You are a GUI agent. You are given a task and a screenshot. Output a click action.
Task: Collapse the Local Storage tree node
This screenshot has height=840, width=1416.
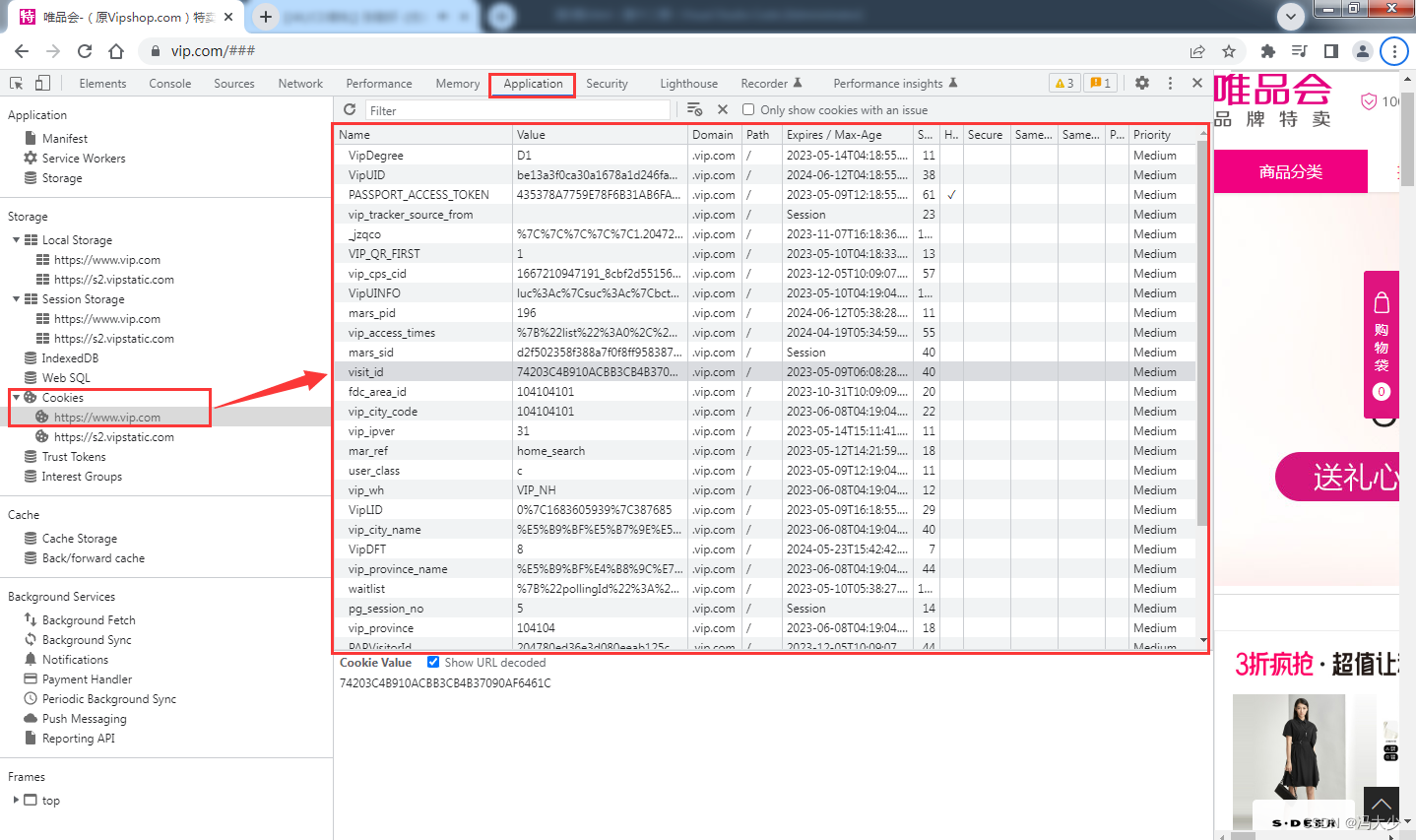16,239
